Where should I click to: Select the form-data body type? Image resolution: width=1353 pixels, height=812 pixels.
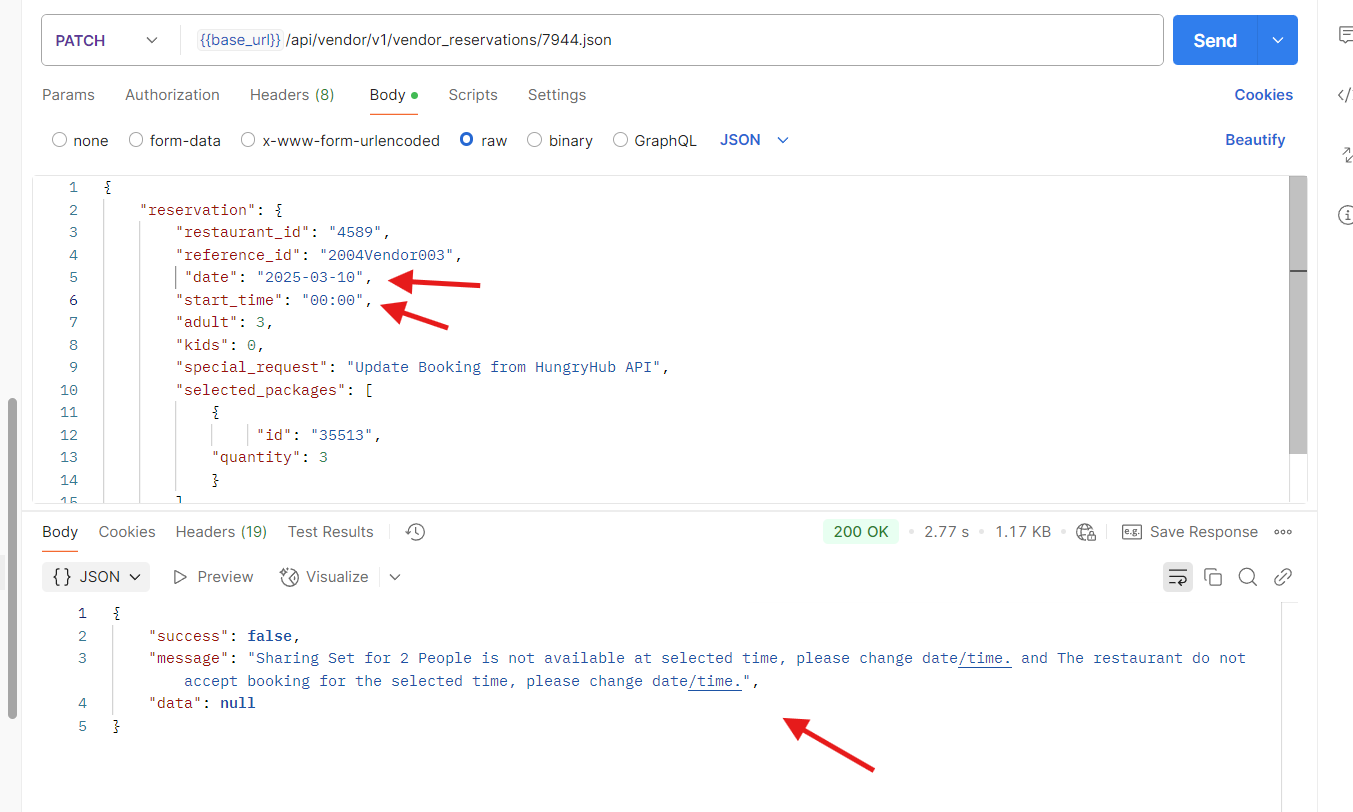pos(136,141)
